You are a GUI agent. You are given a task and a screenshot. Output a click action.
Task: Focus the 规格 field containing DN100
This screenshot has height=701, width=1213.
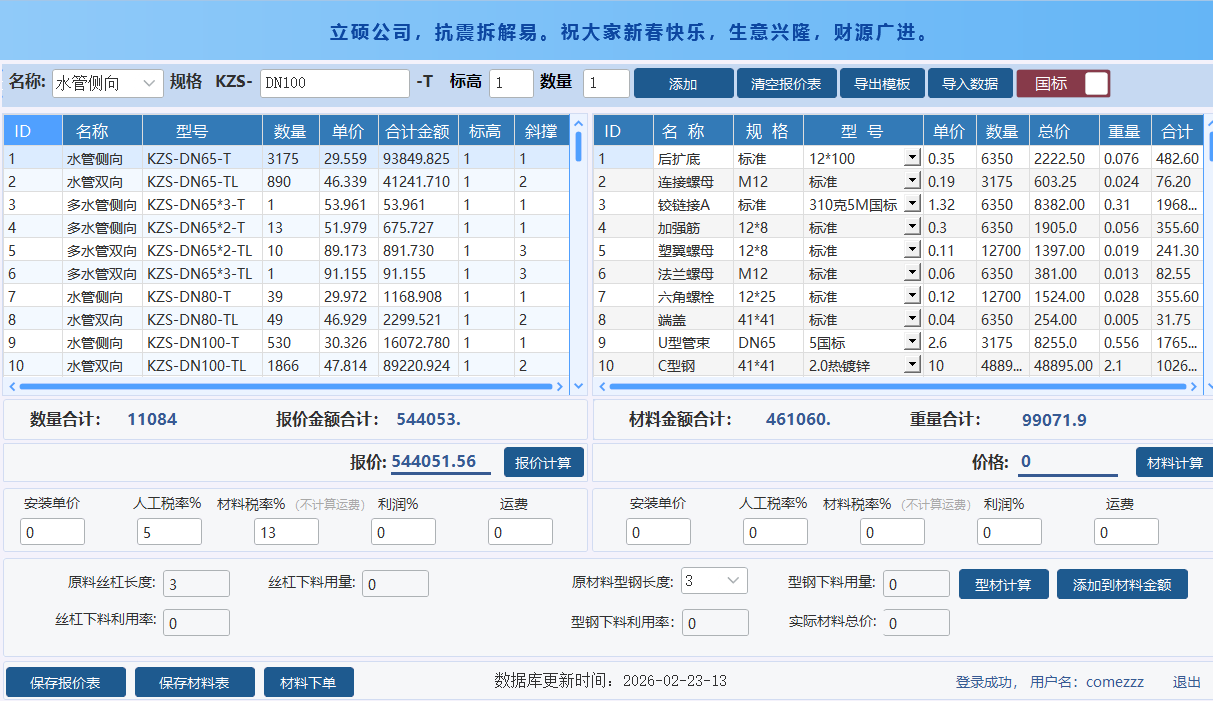point(335,83)
